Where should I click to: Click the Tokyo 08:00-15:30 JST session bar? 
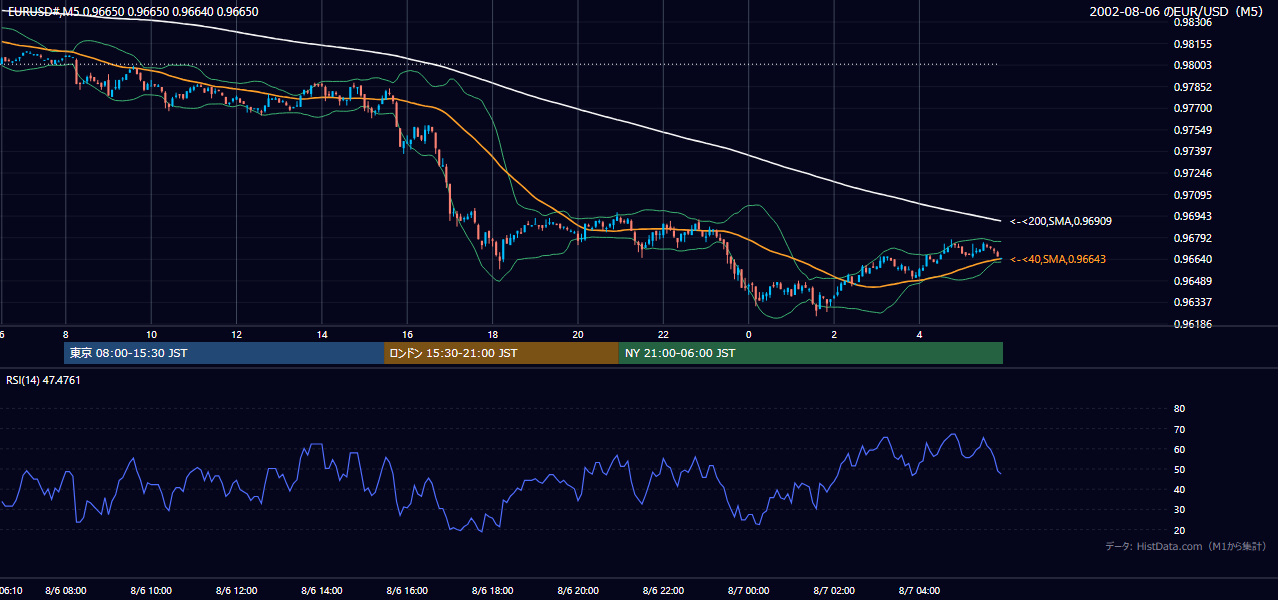click(224, 353)
